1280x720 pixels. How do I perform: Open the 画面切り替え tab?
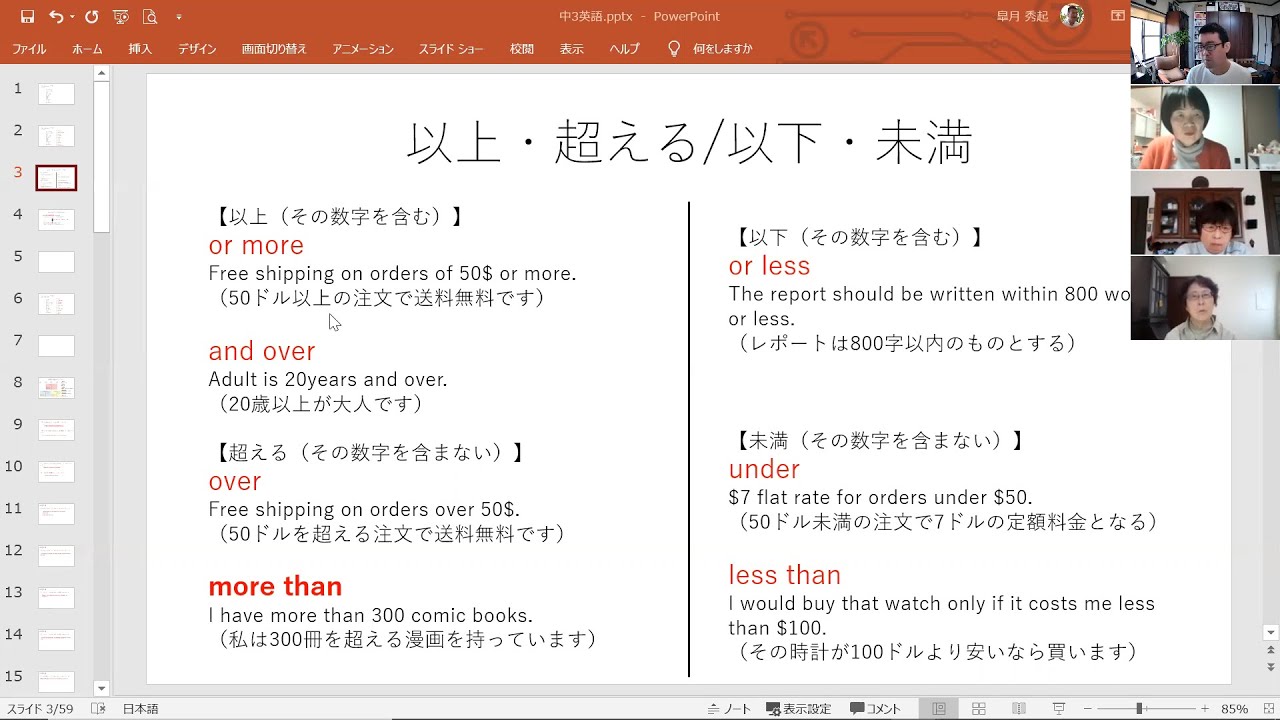click(x=274, y=49)
